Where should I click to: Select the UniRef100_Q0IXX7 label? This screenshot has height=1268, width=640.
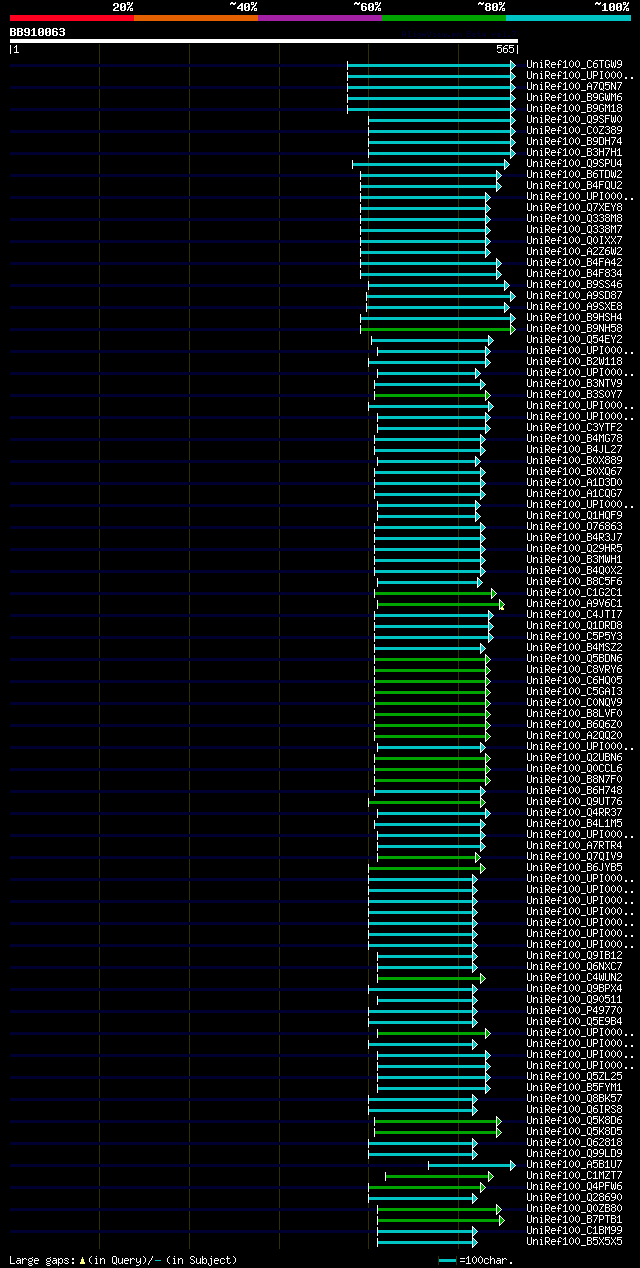pos(574,240)
